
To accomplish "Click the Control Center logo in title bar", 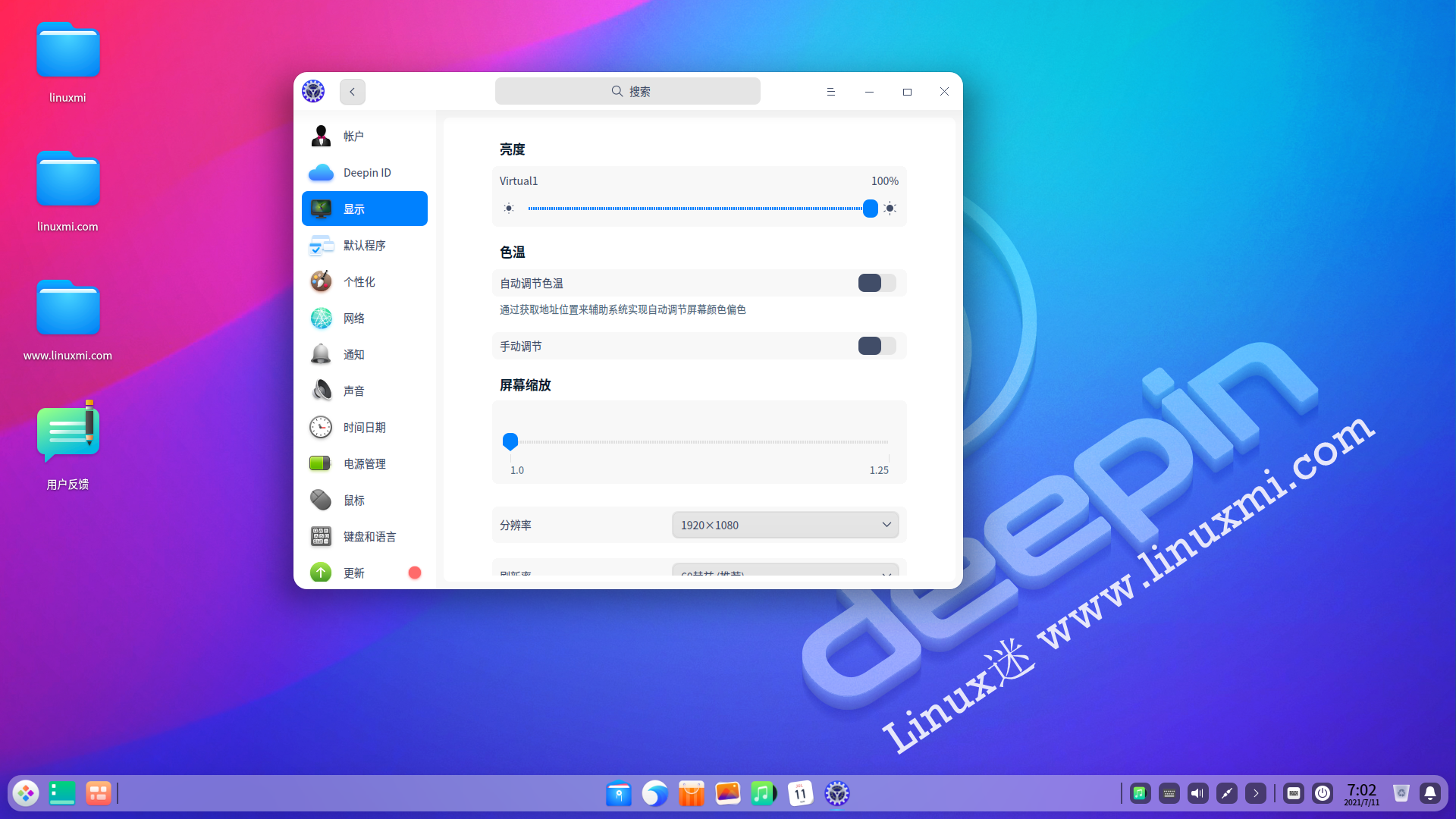I will 313,91.
